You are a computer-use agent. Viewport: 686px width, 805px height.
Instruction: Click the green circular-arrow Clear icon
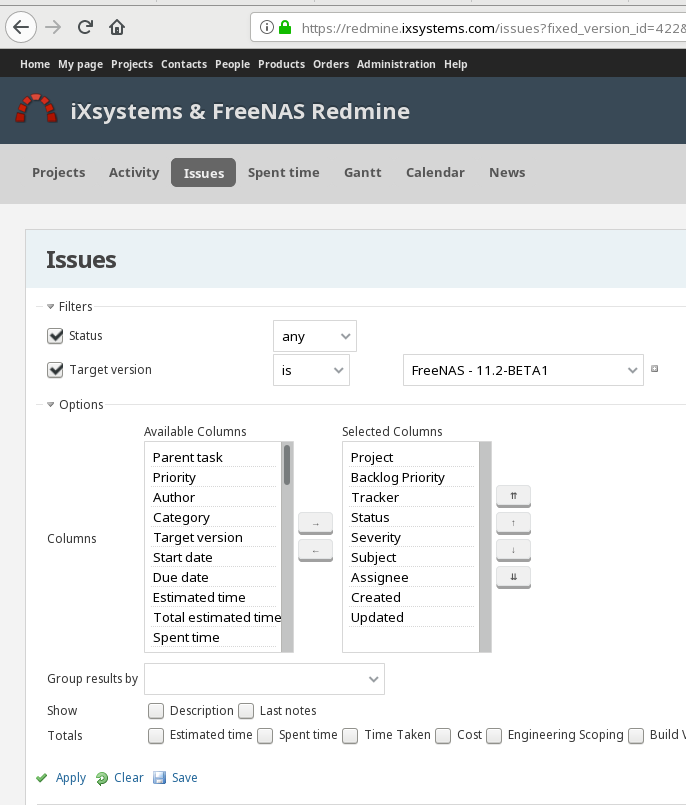[x=102, y=778]
